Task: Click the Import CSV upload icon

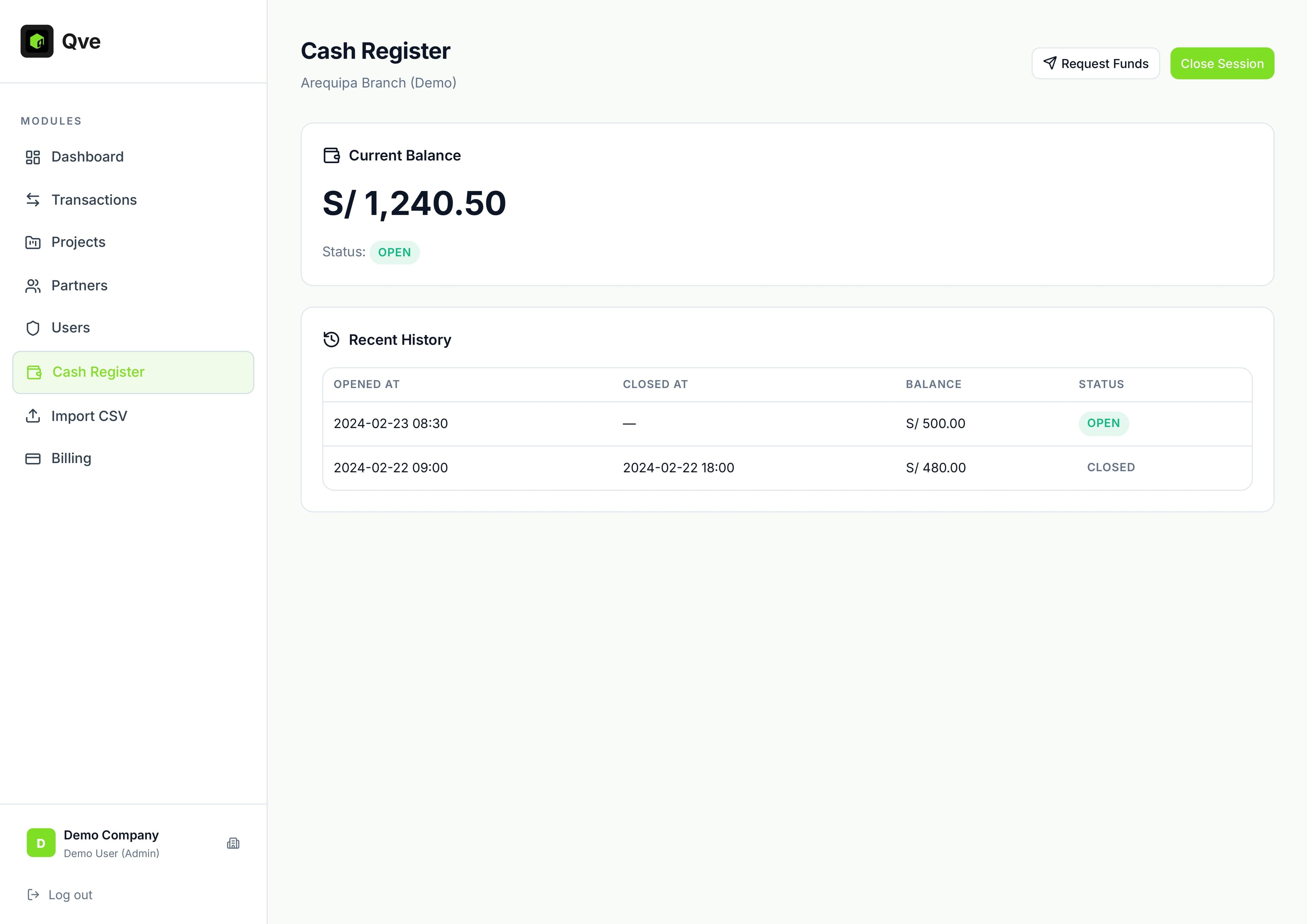Action: tap(34, 416)
